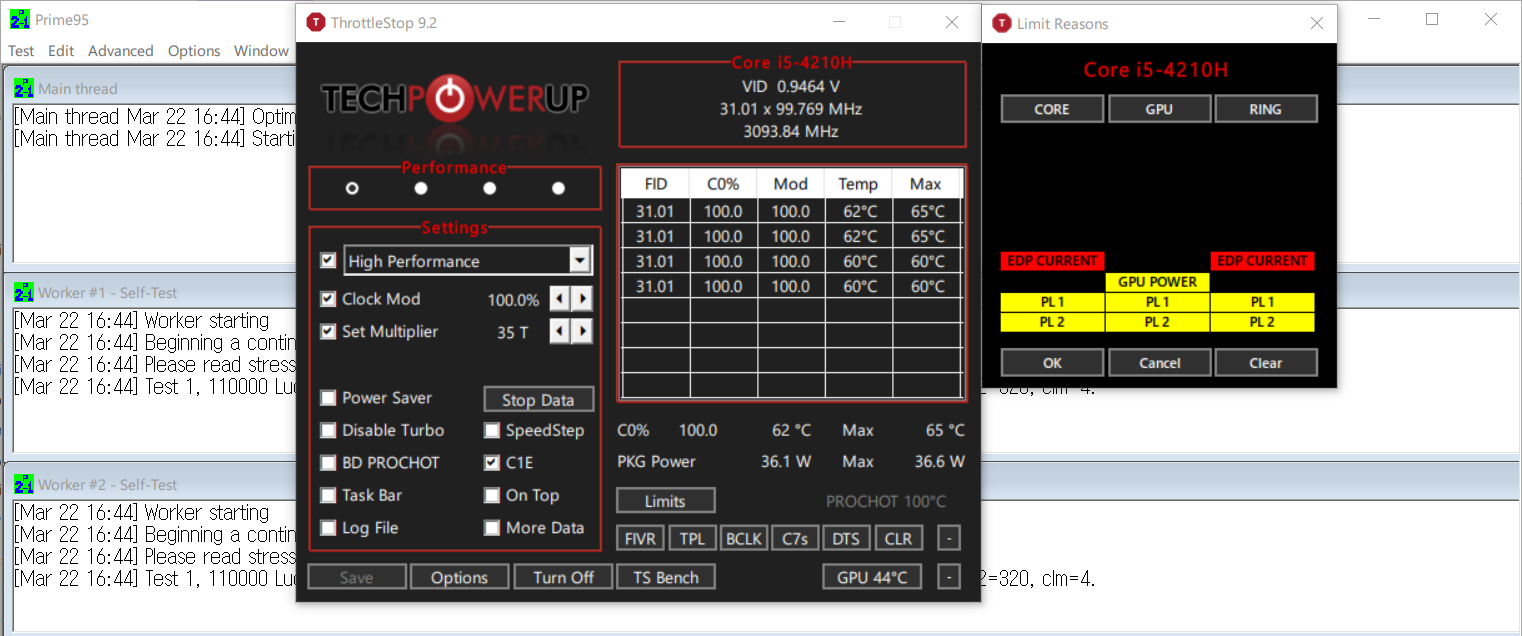Click the collapse minus button beside CLR
Image resolution: width=1522 pixels, height=636 pixels.
coord(949,538)
